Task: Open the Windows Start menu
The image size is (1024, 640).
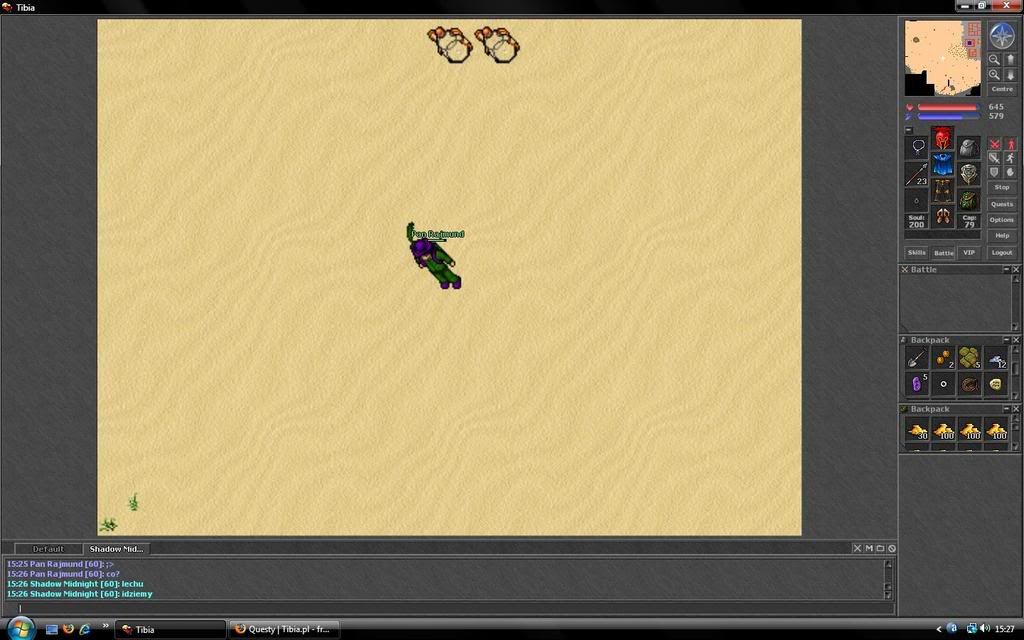Action: (x=21, y=629)
